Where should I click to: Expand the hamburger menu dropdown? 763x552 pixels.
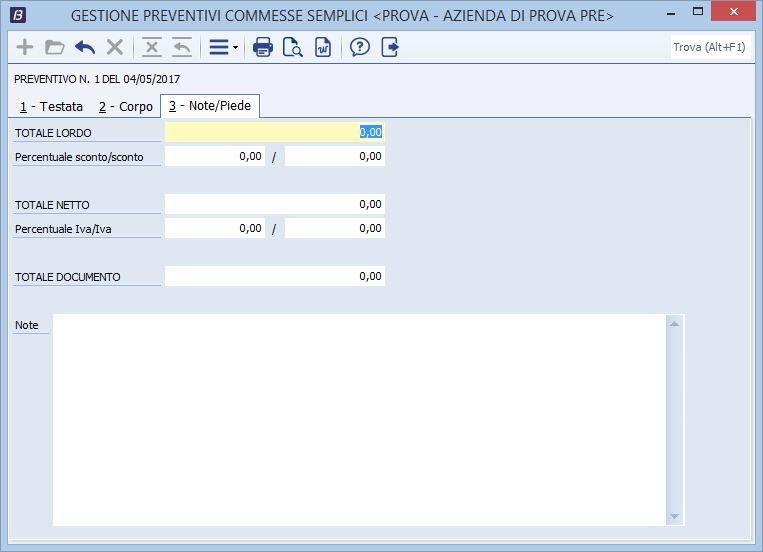222,47
